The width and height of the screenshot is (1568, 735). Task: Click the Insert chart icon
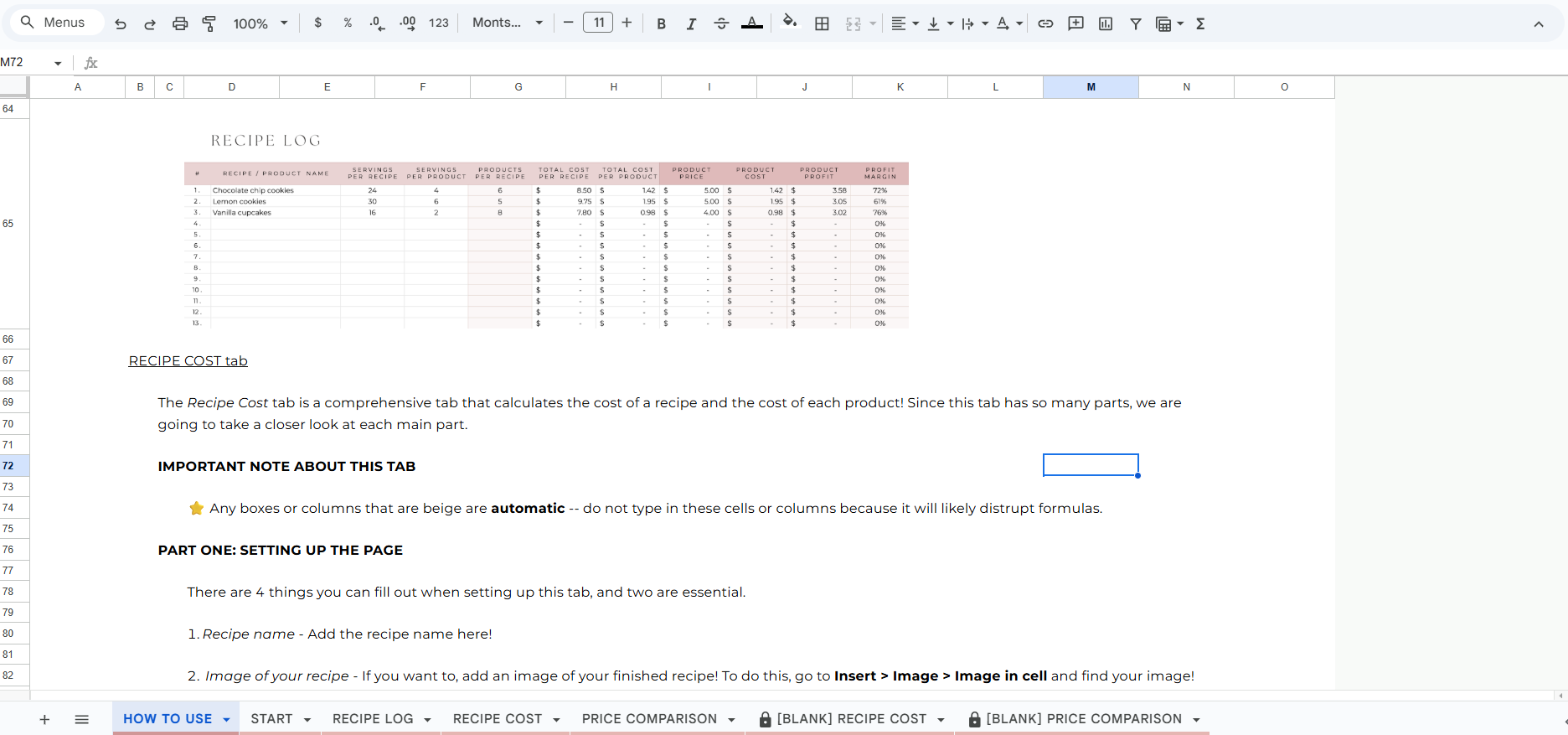tap(1106, 23)
